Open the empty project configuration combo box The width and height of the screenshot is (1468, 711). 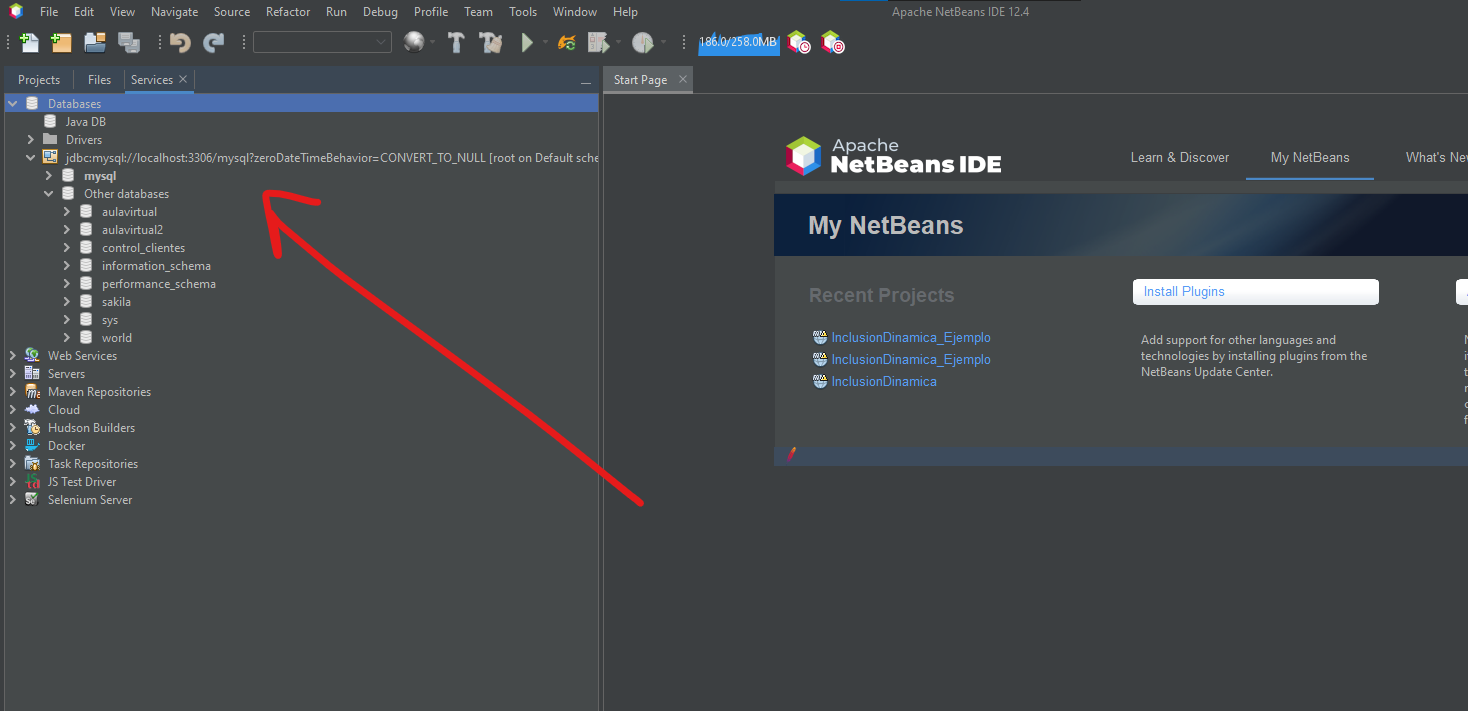[322, 42]
